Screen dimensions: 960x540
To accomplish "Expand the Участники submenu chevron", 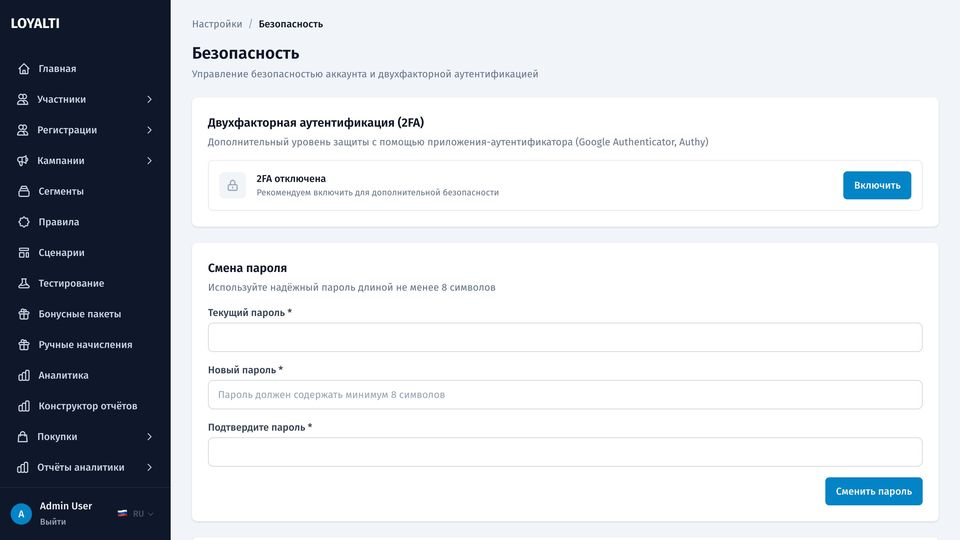I will (x=149, y=99).
